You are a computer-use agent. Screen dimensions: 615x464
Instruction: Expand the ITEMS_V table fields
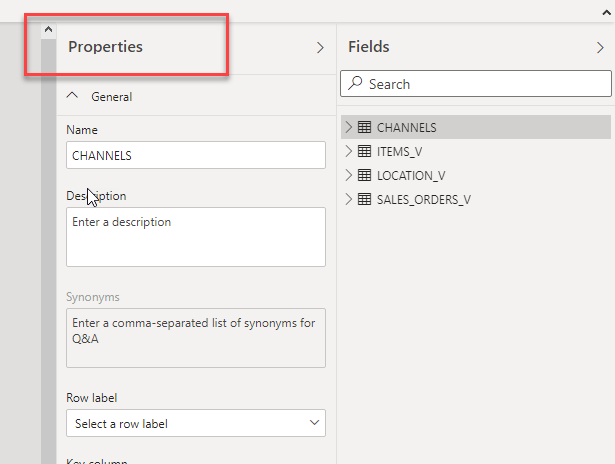click(348, 151)
